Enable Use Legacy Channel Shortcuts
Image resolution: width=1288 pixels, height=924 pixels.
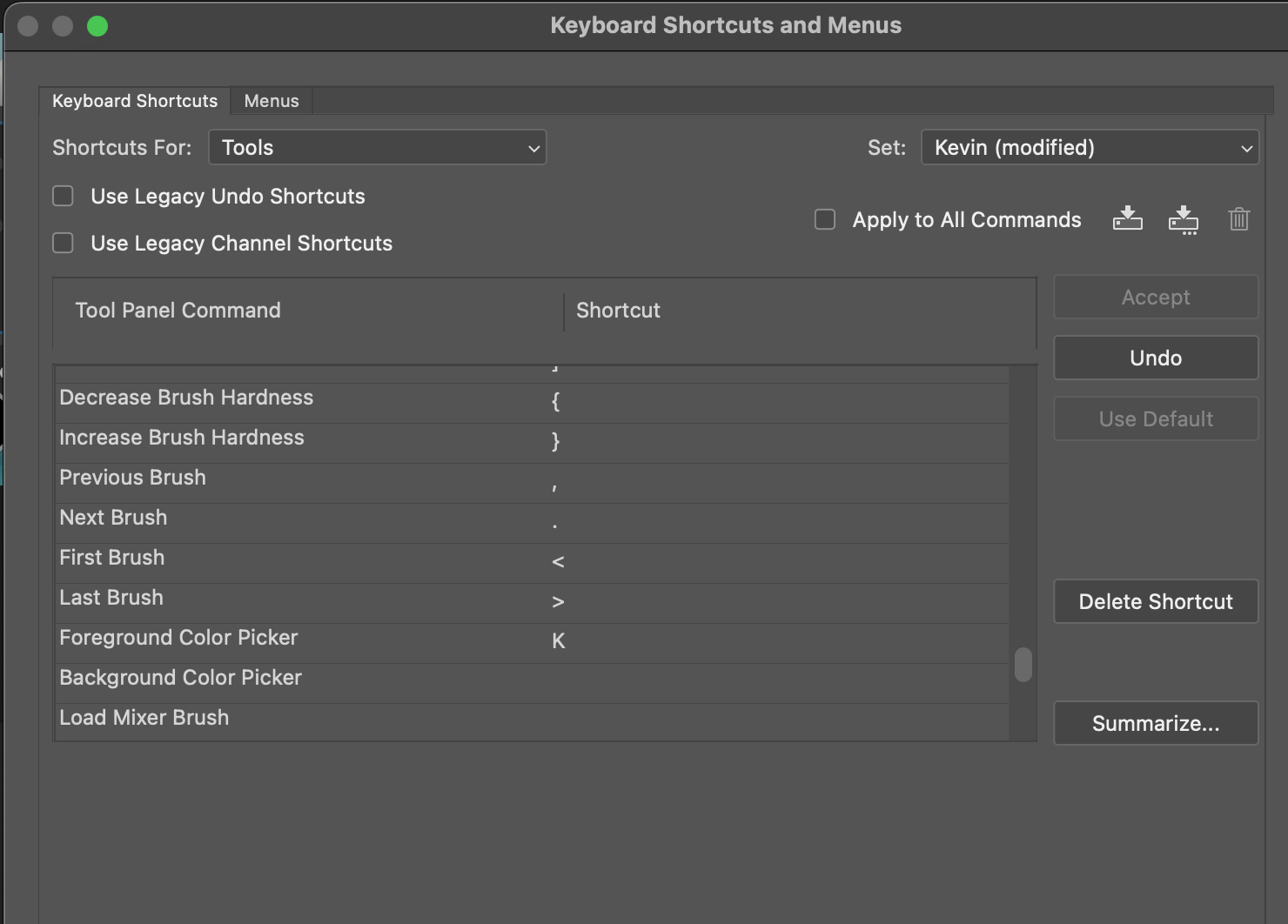[x=63, y=243]
